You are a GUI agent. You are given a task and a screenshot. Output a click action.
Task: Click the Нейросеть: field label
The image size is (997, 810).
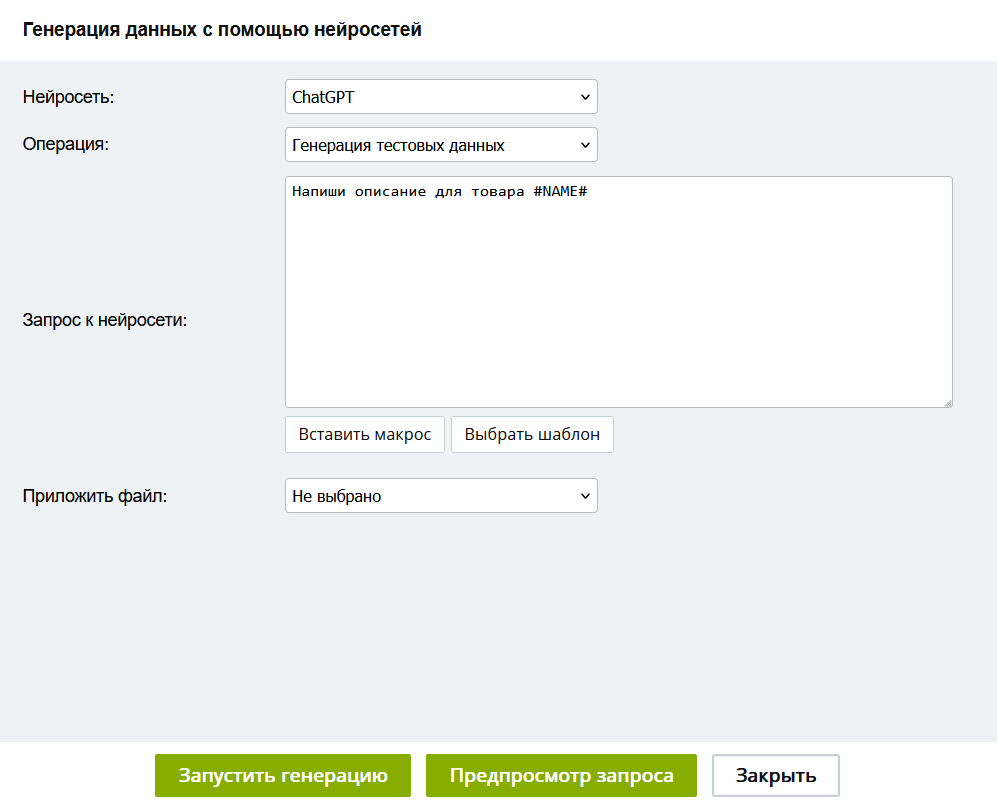point(69,97)
